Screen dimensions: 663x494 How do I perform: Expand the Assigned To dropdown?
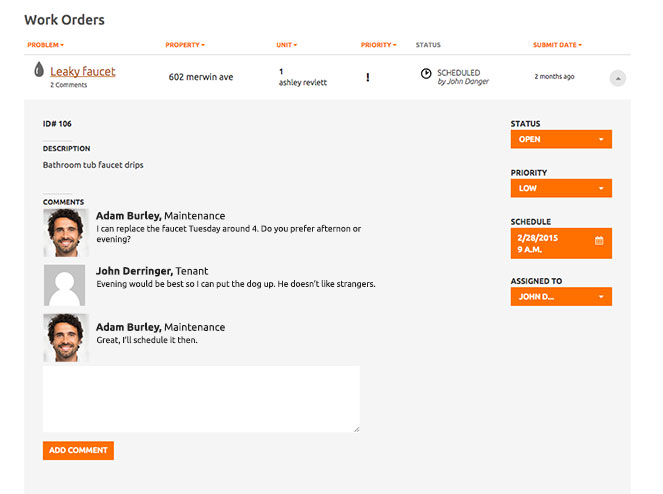(x=560, y=296)
